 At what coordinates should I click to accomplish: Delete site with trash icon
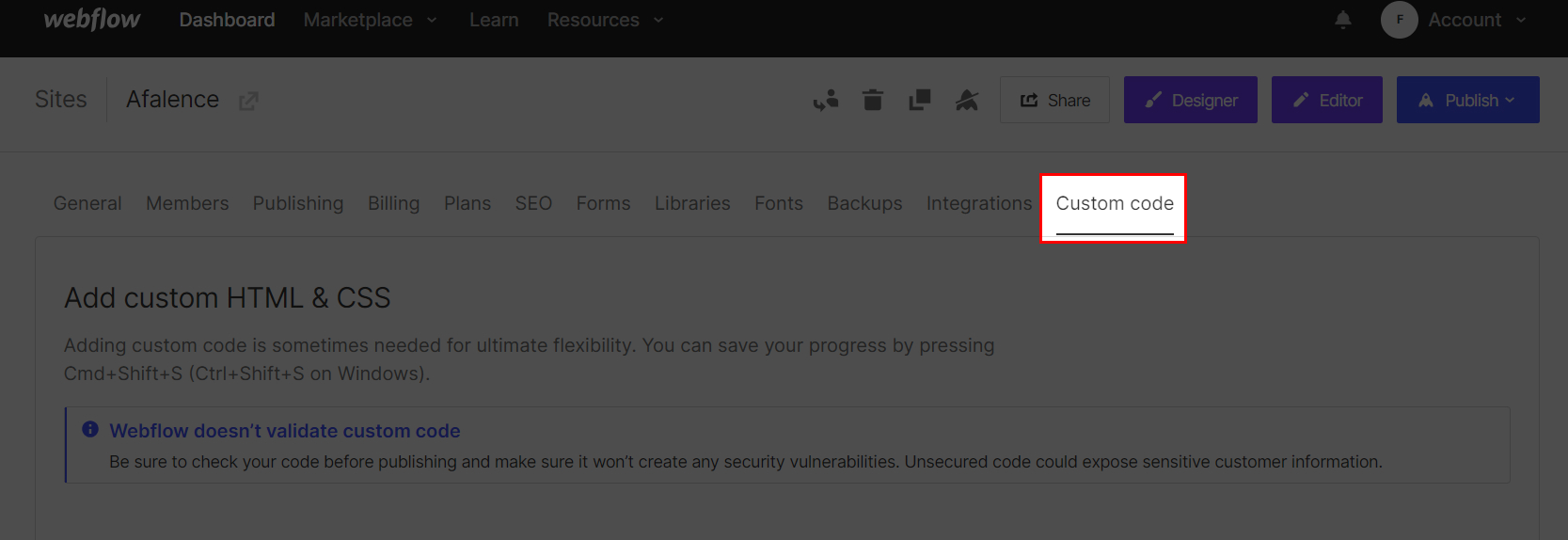pyautogui.click(x=873, y=100)
